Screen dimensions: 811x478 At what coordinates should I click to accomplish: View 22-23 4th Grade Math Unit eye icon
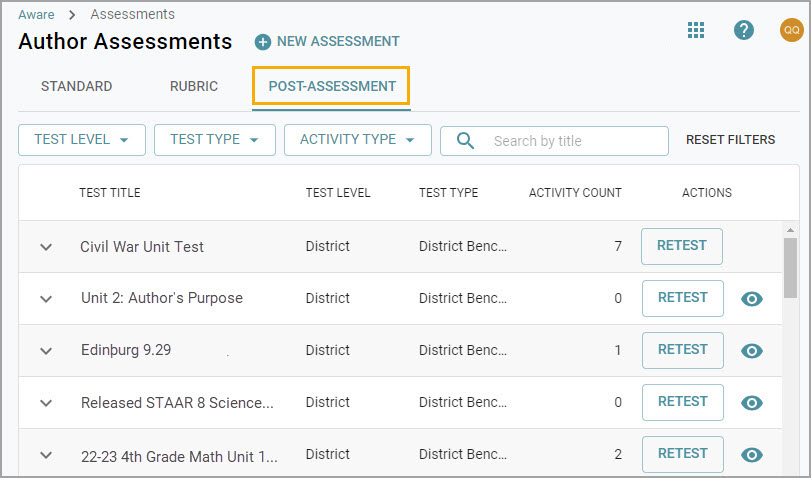point(752,455)
